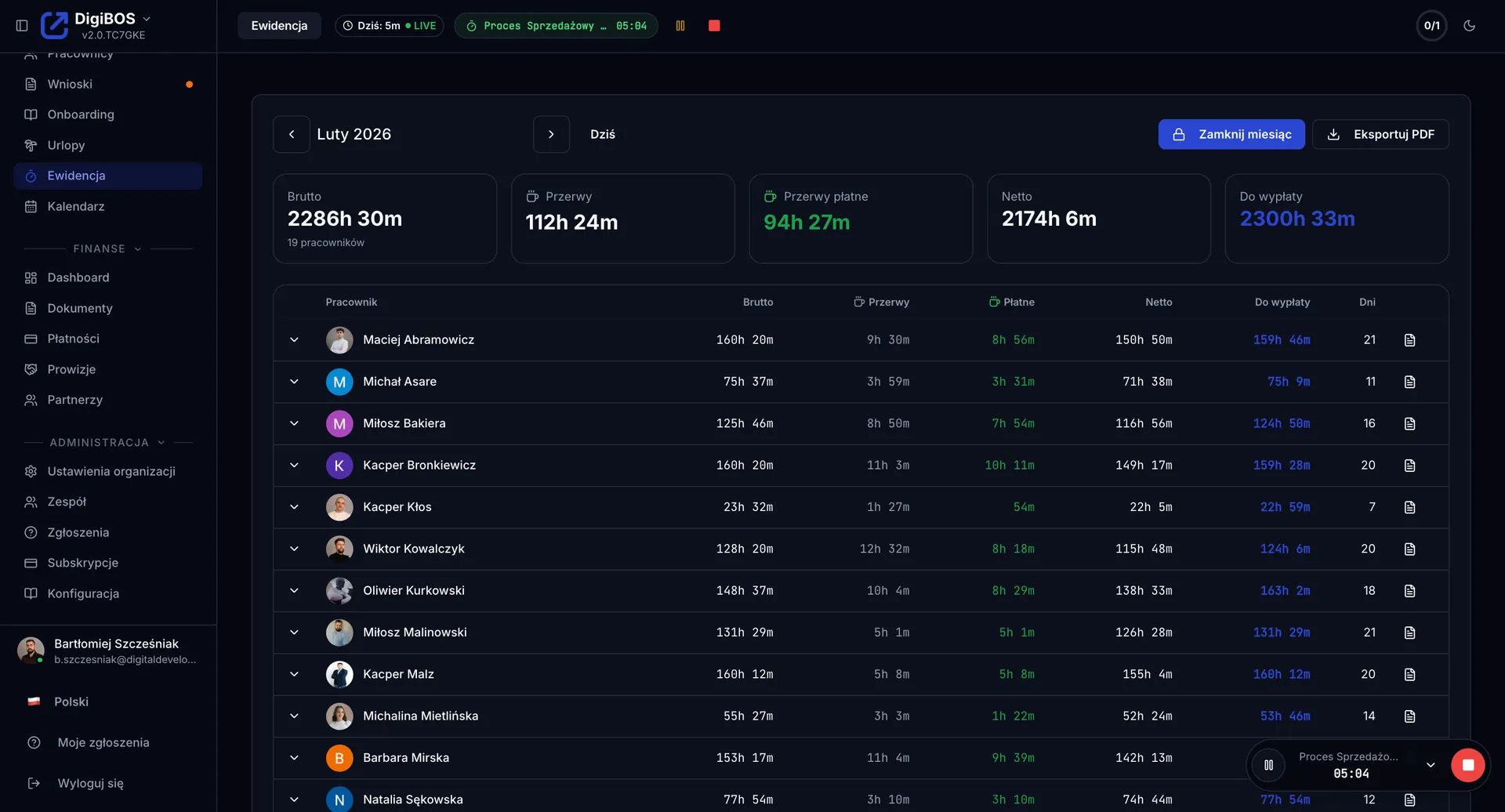Open the 0/1 progress indicator
Viewport: 1505px width, 812px height.
coord(1431,26)
